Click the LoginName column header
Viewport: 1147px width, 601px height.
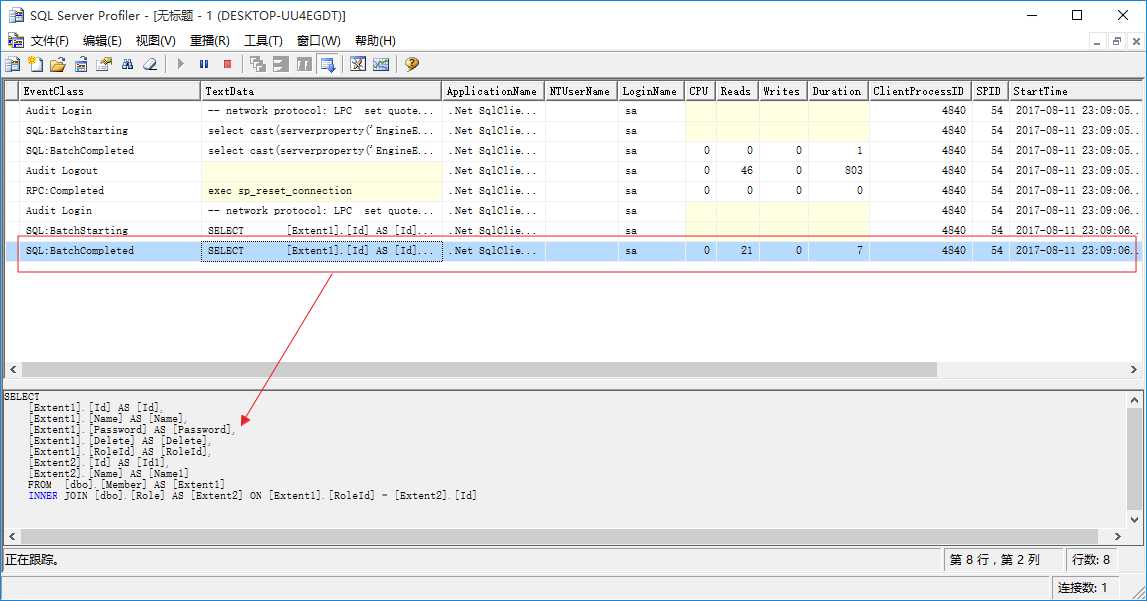click(651, 91)
